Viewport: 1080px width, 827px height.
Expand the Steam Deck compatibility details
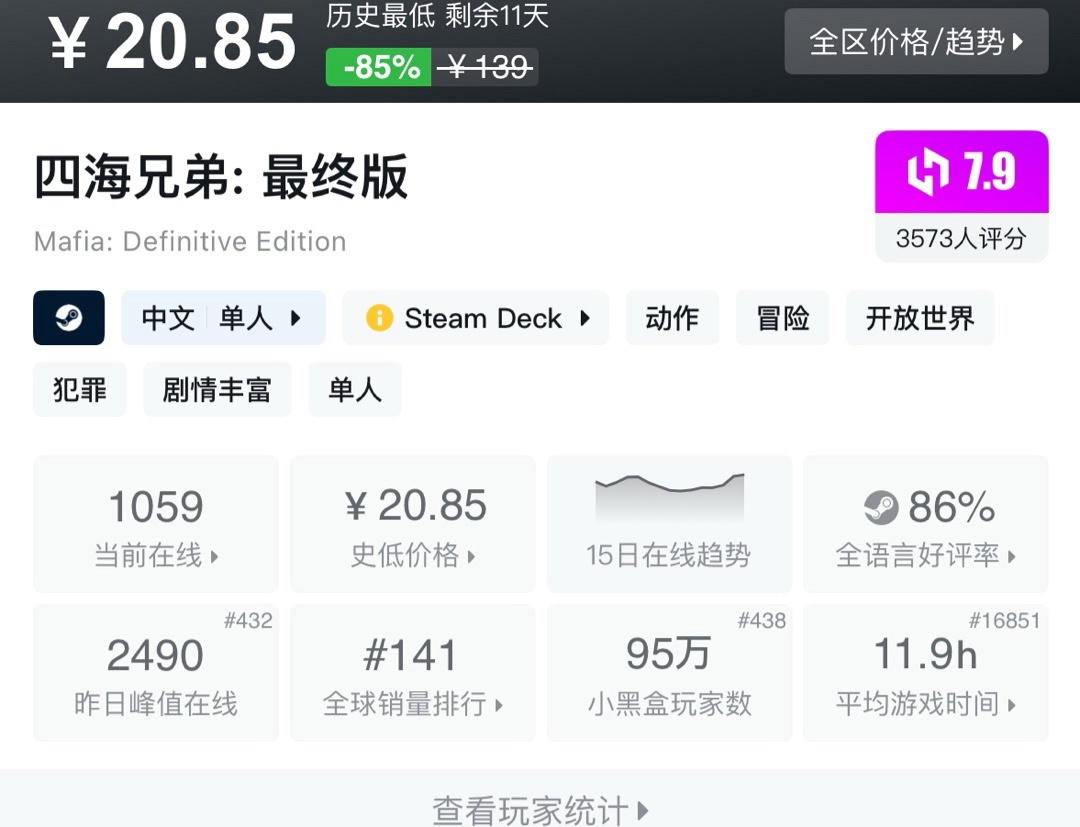[476, 318]
